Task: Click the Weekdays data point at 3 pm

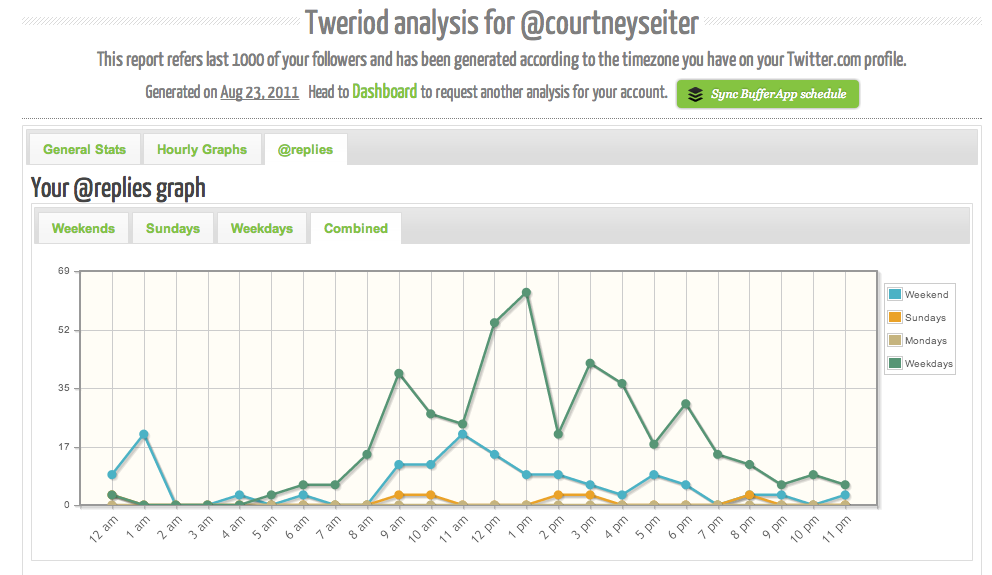Action: [x=590, y=363]
